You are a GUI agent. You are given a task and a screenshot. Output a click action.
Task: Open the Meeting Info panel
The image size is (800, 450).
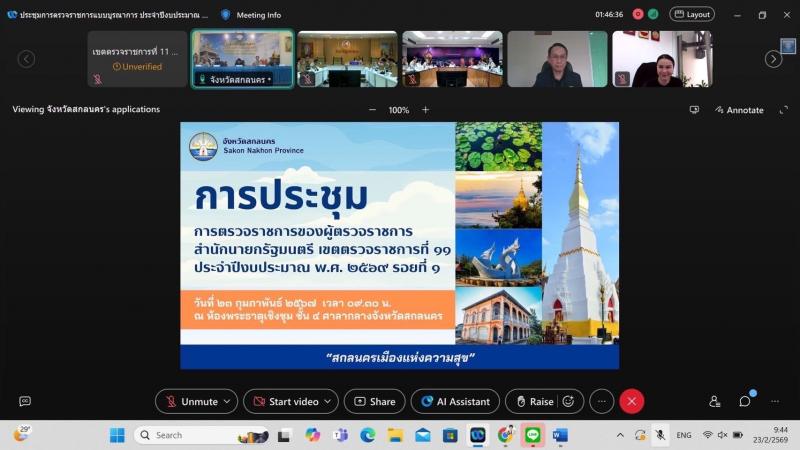pyautogui.click(x=252, y=15)
